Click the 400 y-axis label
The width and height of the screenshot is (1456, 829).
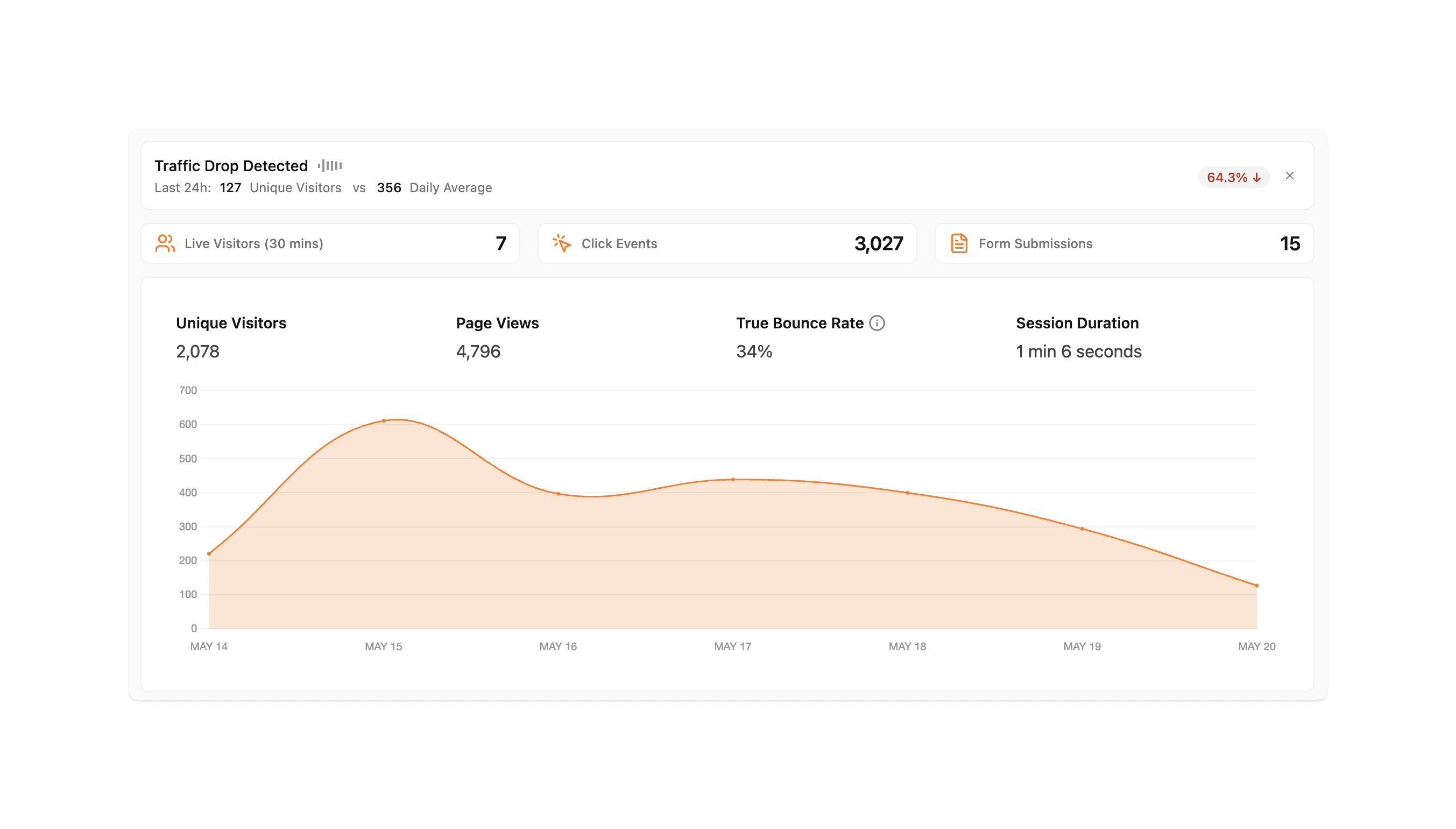pos(188,493)
